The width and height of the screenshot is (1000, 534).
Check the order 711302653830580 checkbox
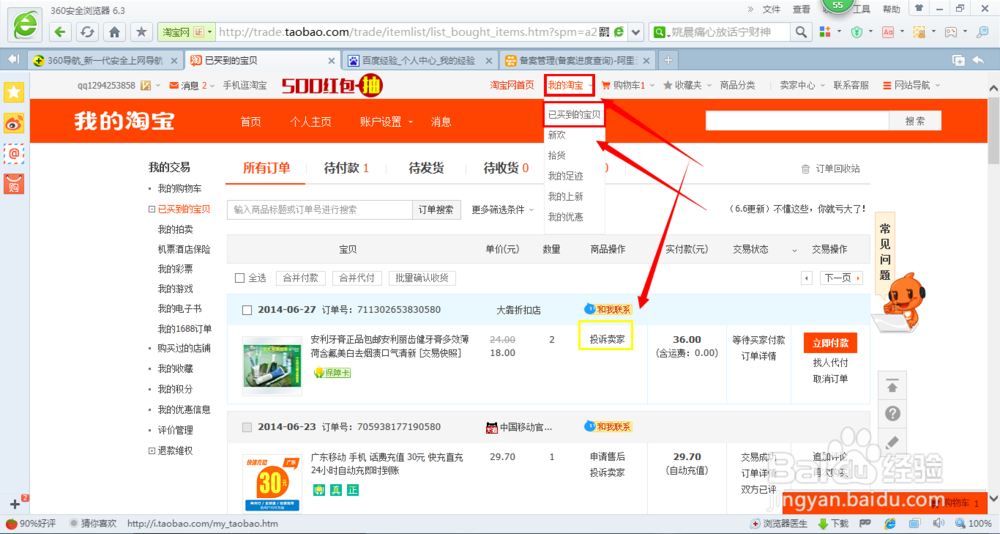247,310
